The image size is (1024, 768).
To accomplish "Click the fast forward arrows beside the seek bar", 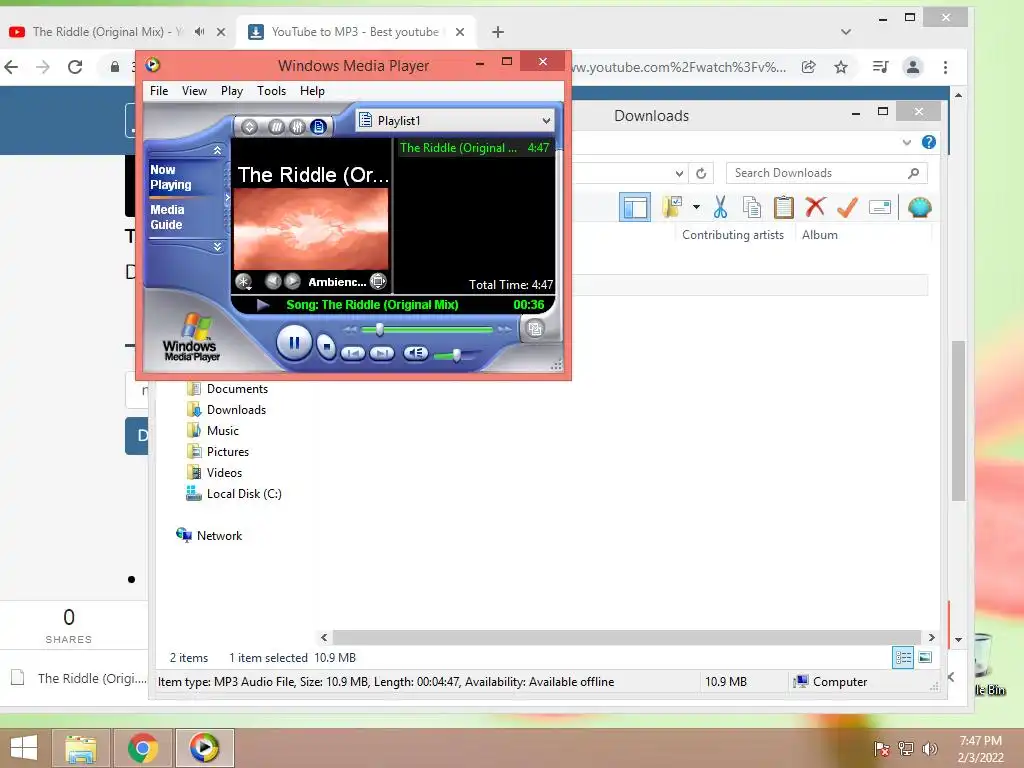I will pyautogui.click(x=504, y=330).
